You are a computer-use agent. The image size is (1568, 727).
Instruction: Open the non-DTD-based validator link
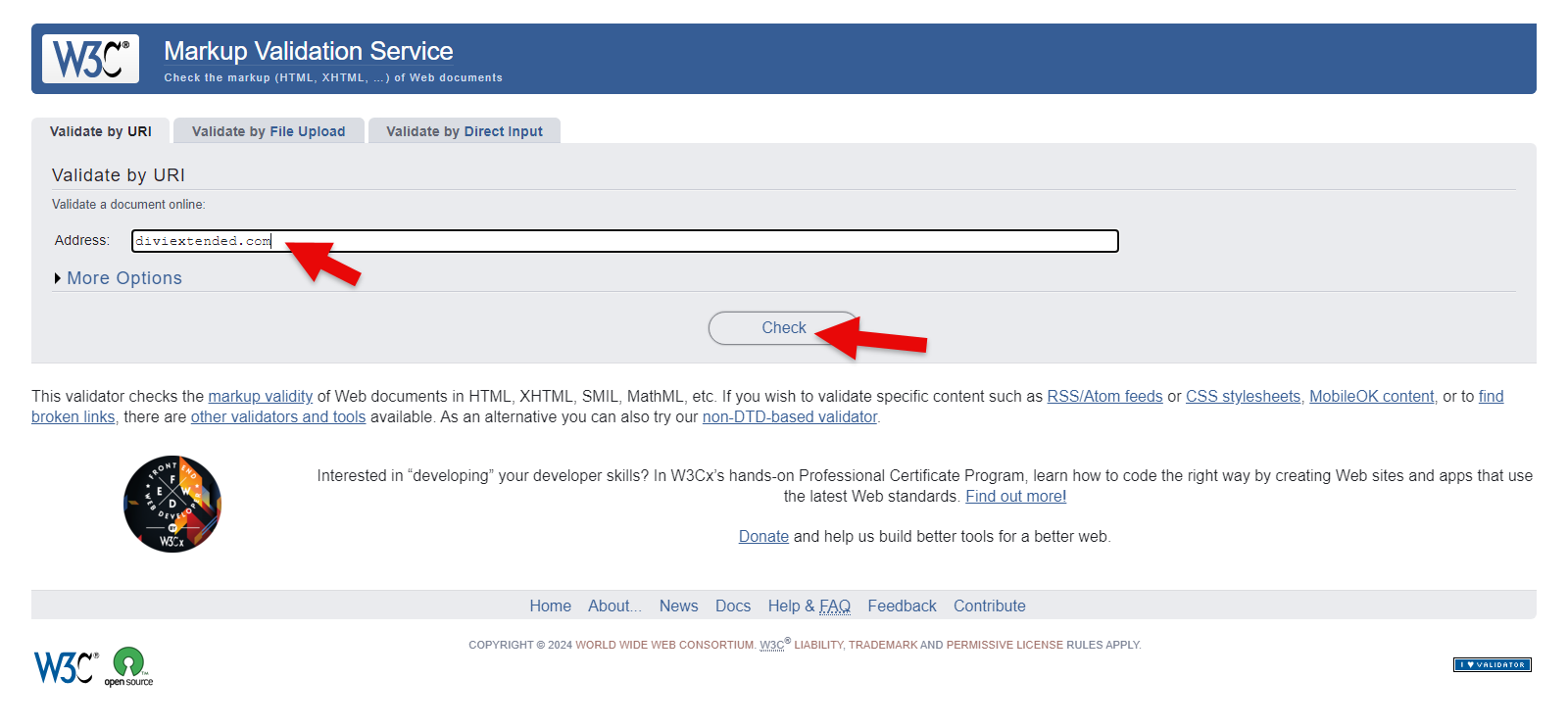pyautogui.click(x=790, y=416)
